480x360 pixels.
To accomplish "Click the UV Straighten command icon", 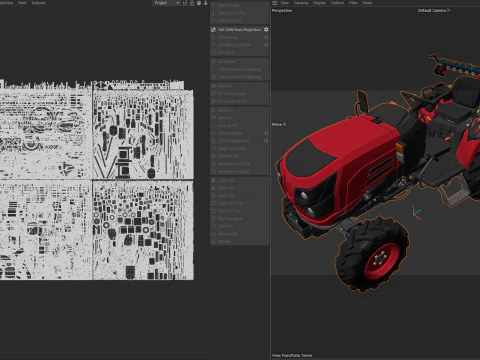I will [213, 133].
